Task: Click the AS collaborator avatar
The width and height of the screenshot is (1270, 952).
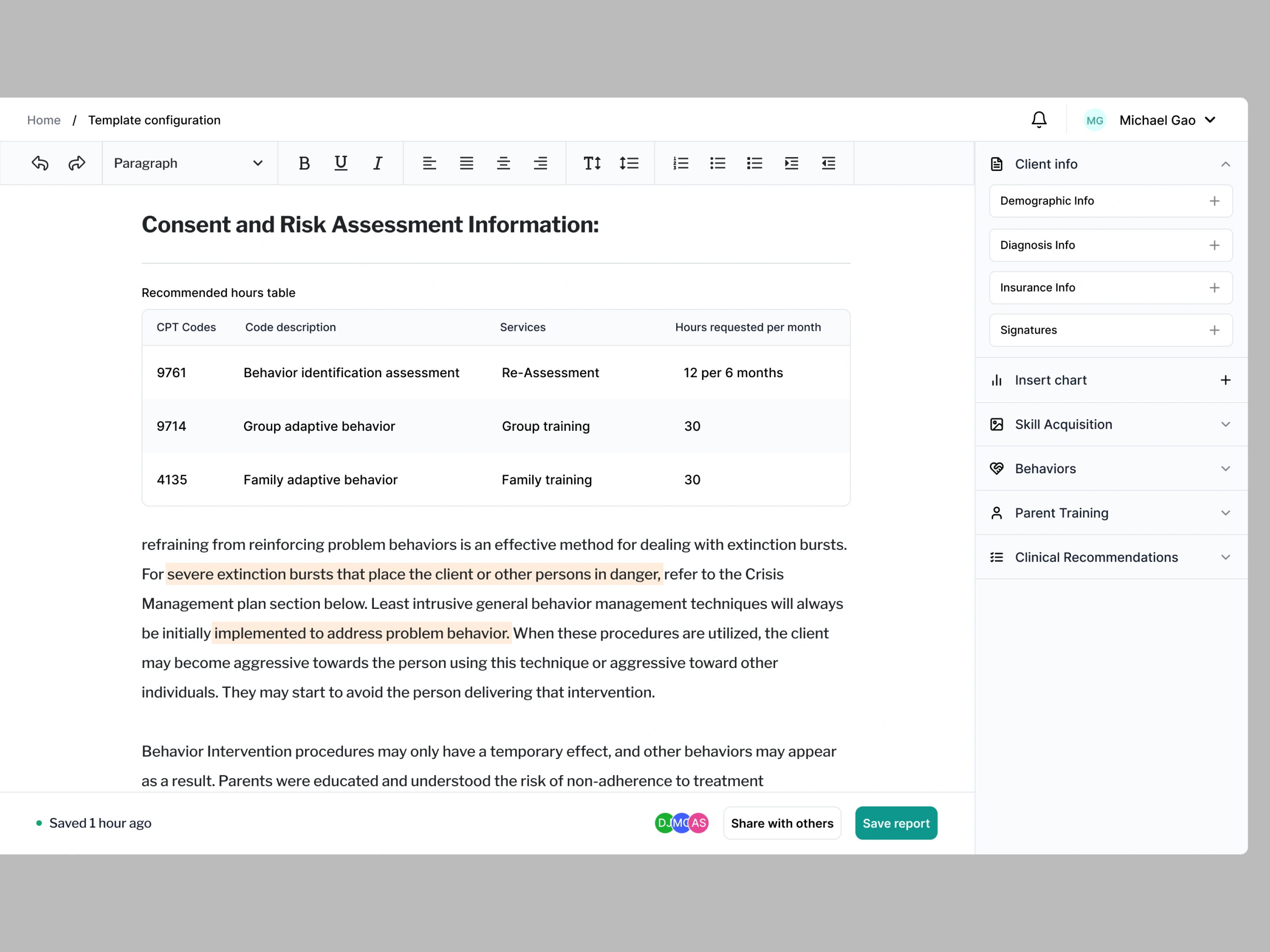Action: tap(699, 823)
